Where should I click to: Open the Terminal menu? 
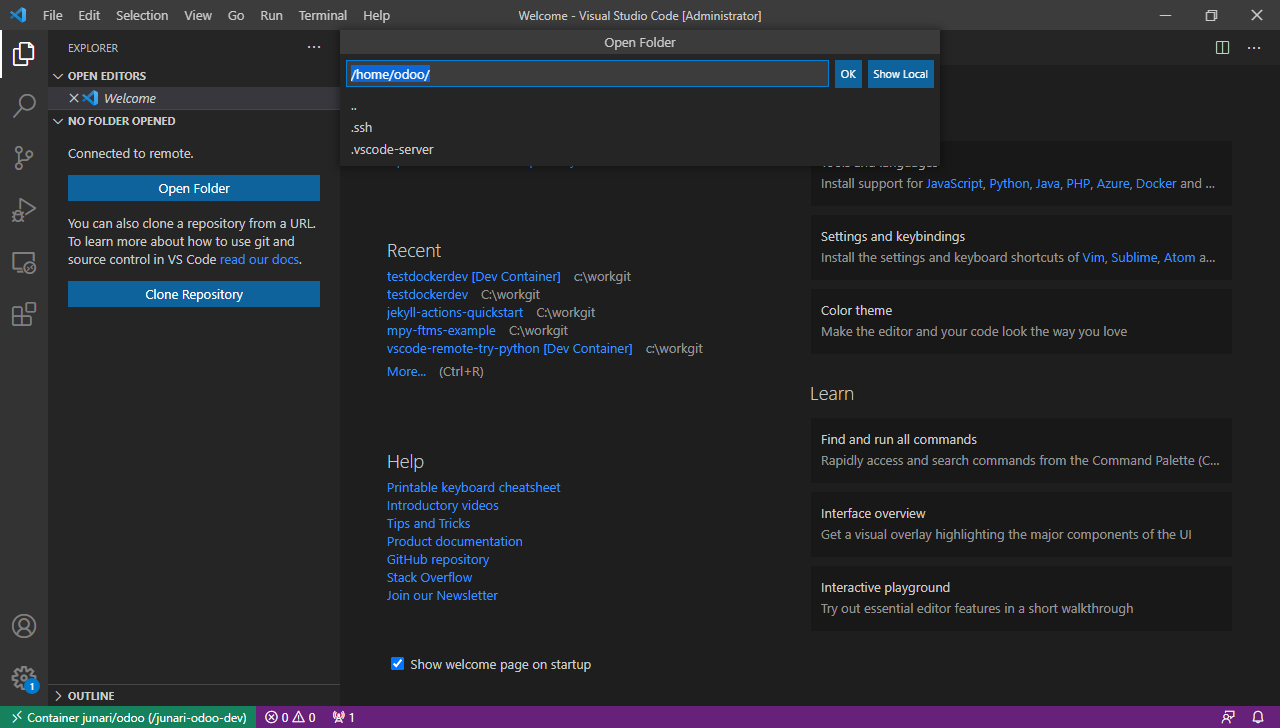323,15
